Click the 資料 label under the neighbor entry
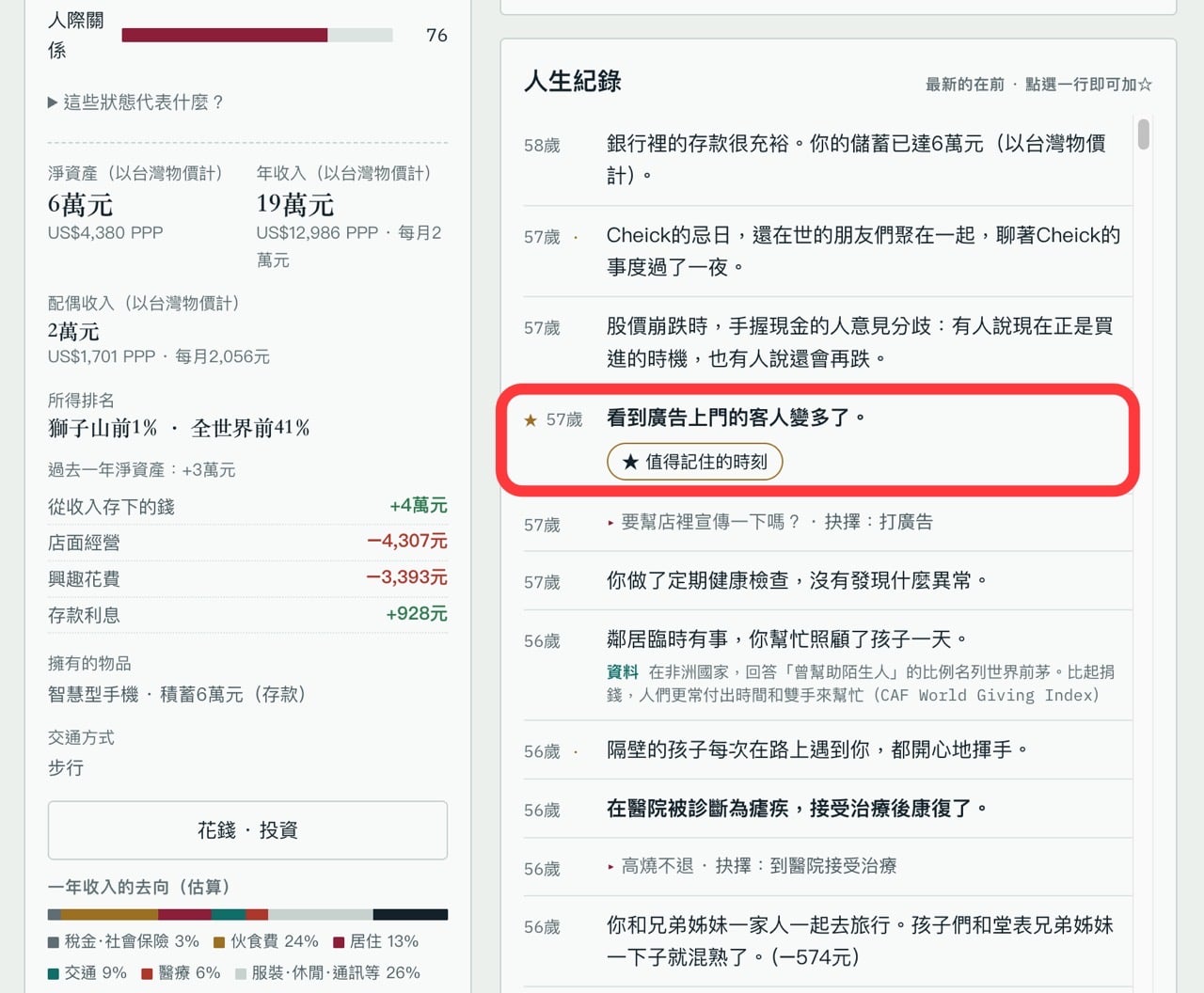1204x993 pixels. (623, 672)
